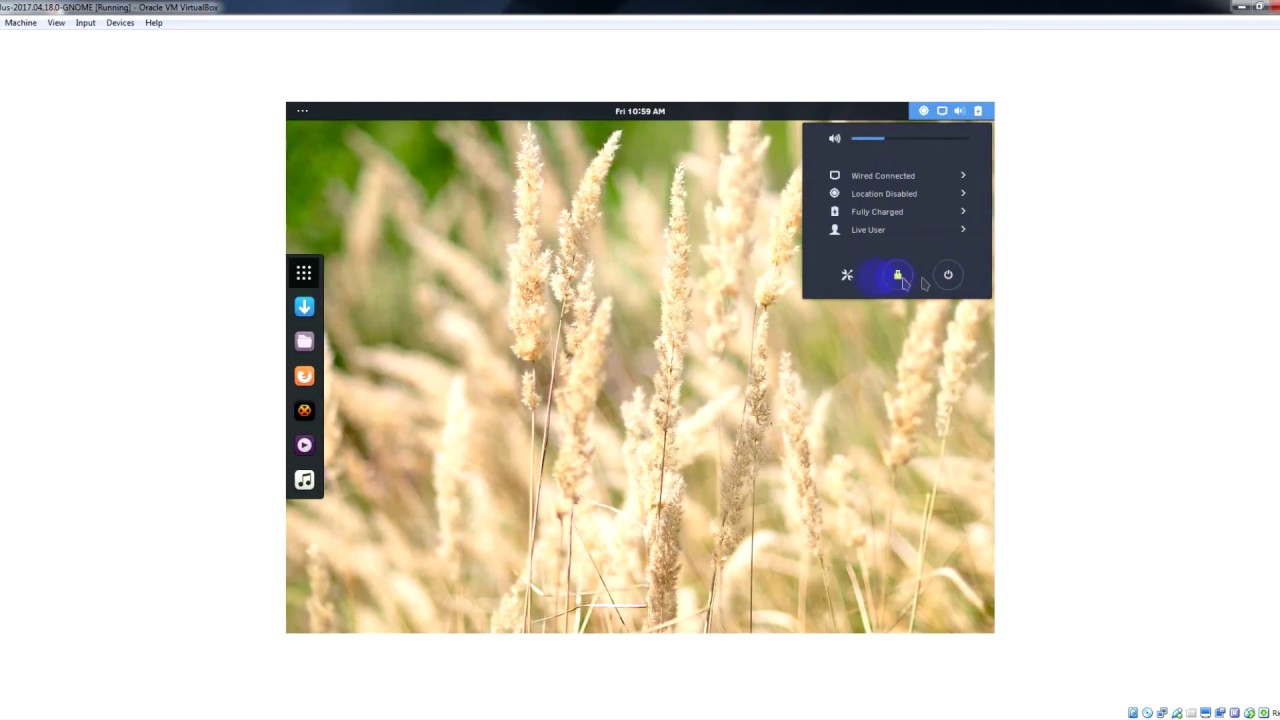The height and width of the screenshot is (720, 1280).
Task: Launch the orange web browser dock icon
Action: (304, 376)
